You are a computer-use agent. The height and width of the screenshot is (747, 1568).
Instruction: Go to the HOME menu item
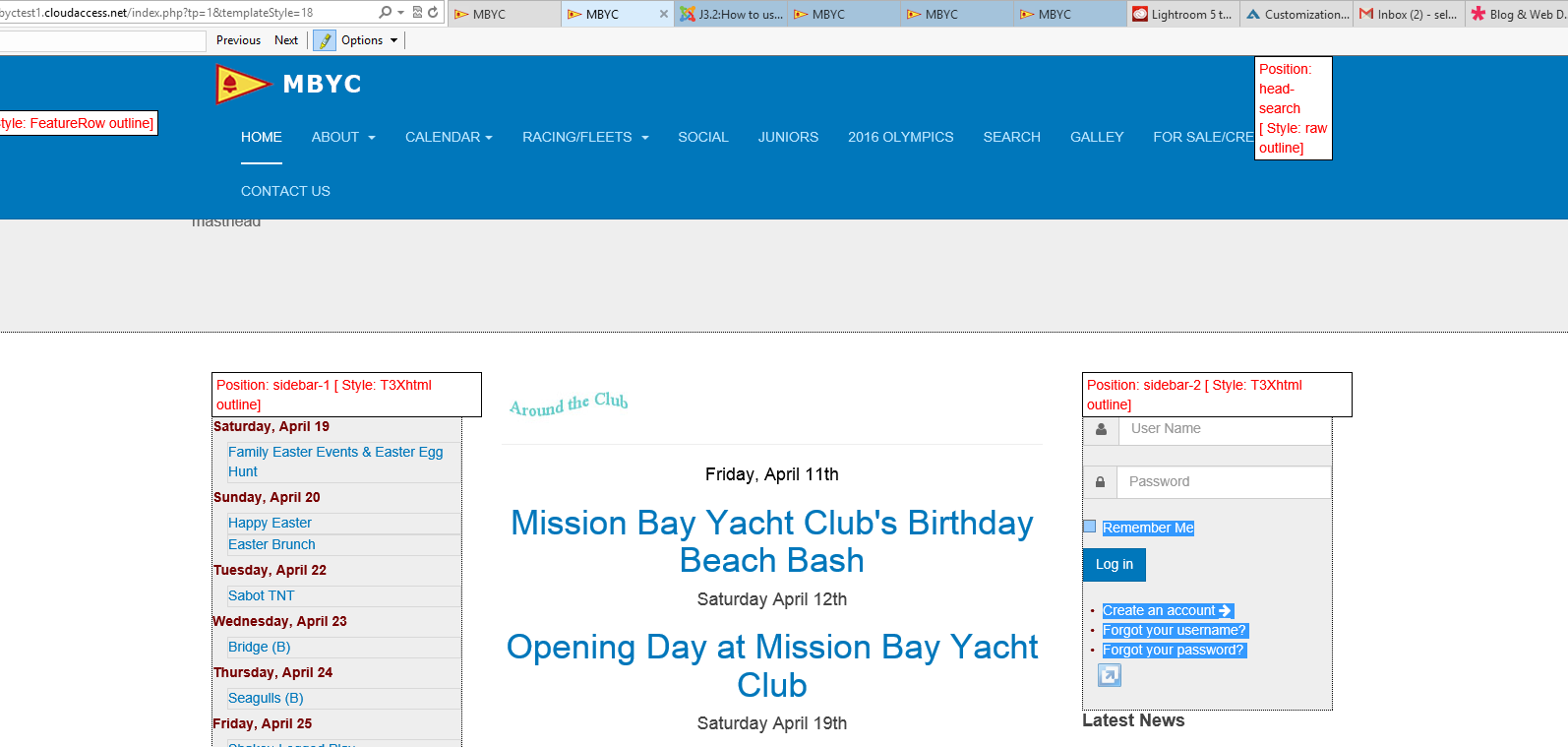pos(262,138)
